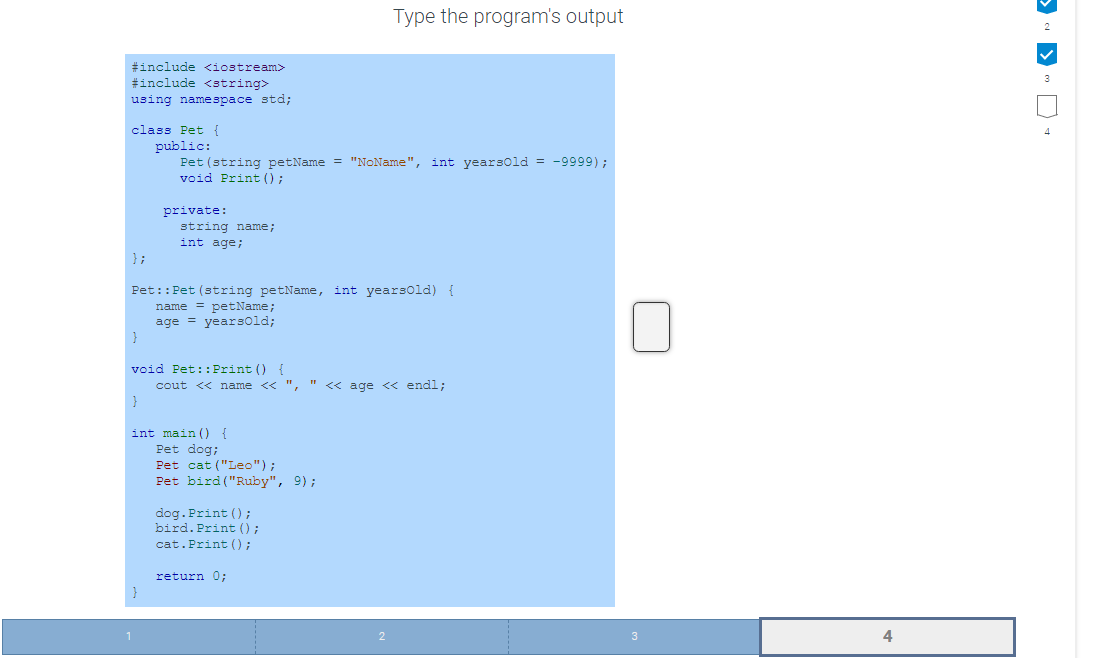
Task: Jump to step 3 in the bottom bar
Action: point(634,636)
